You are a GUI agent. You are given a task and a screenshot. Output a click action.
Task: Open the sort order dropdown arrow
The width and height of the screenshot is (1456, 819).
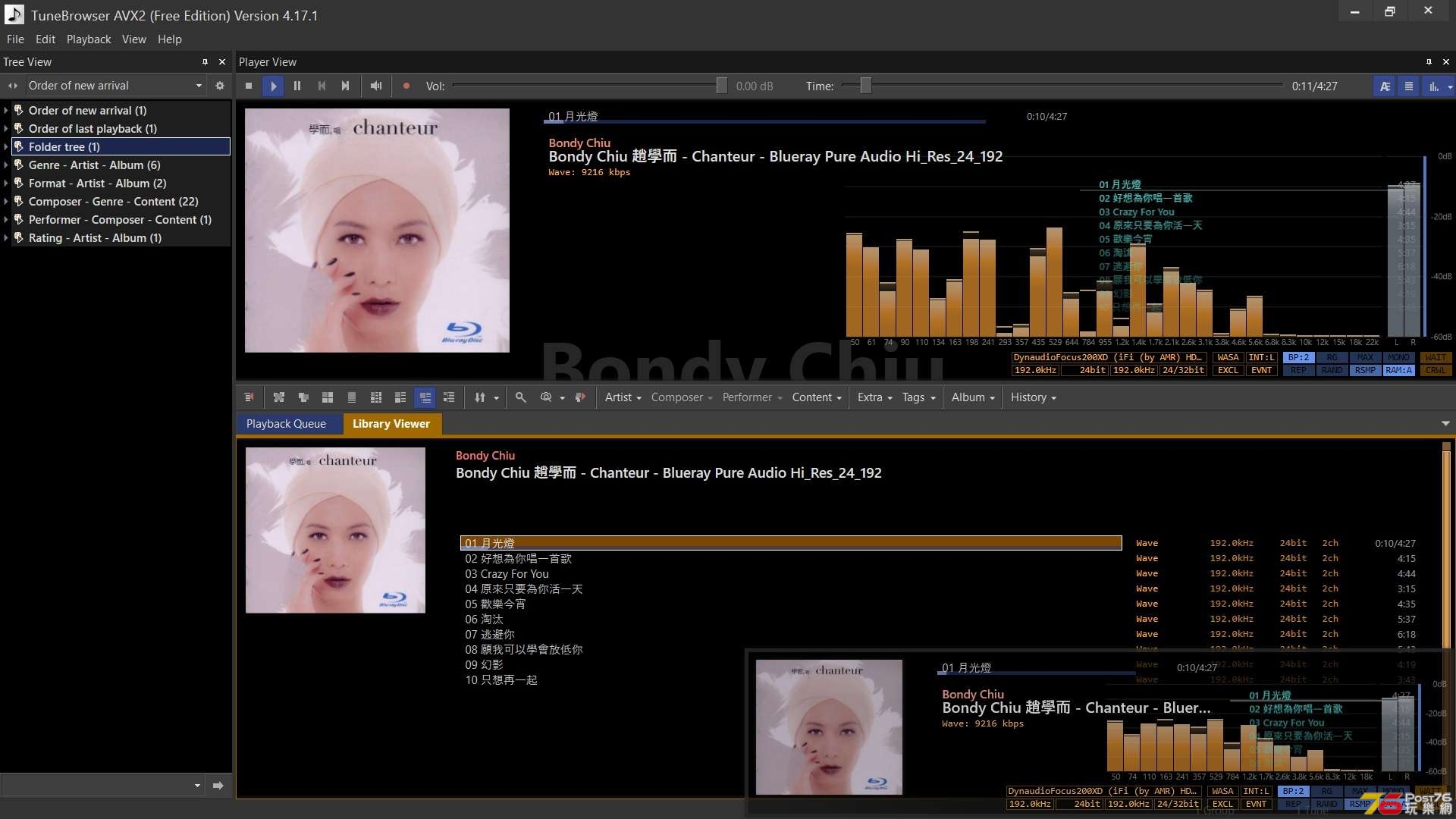tap(497, 398)
